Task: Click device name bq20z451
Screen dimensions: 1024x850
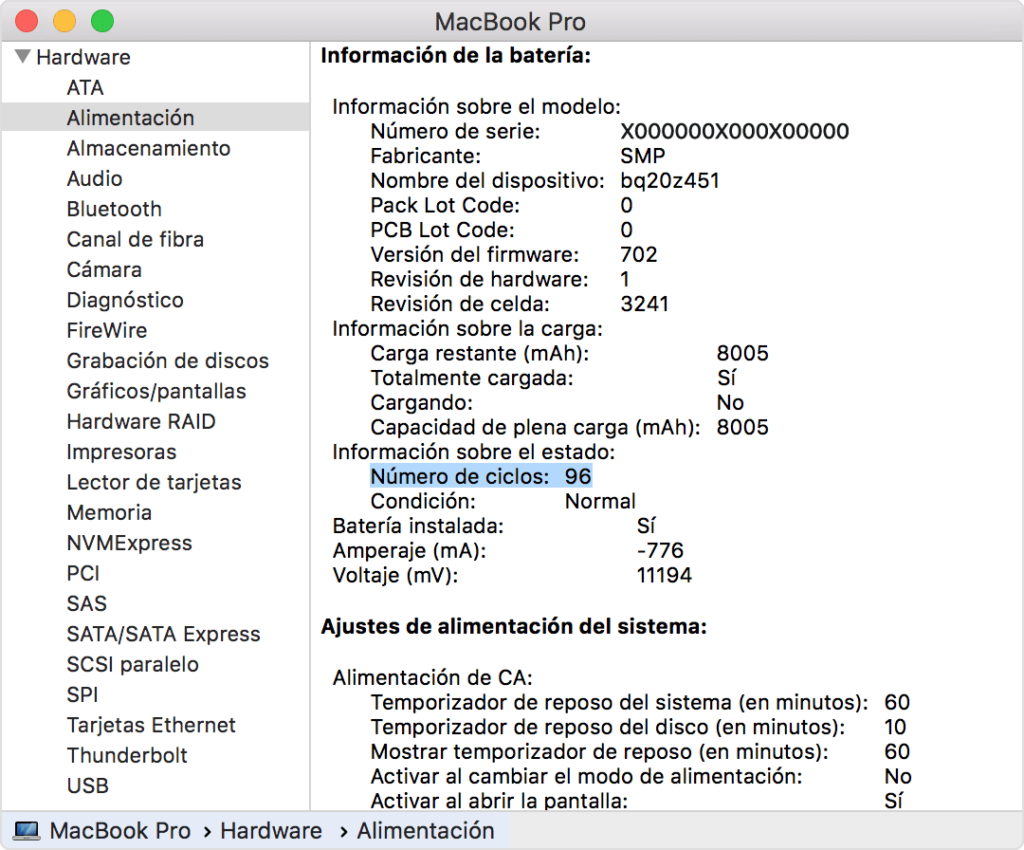Action: coord(670,181)
